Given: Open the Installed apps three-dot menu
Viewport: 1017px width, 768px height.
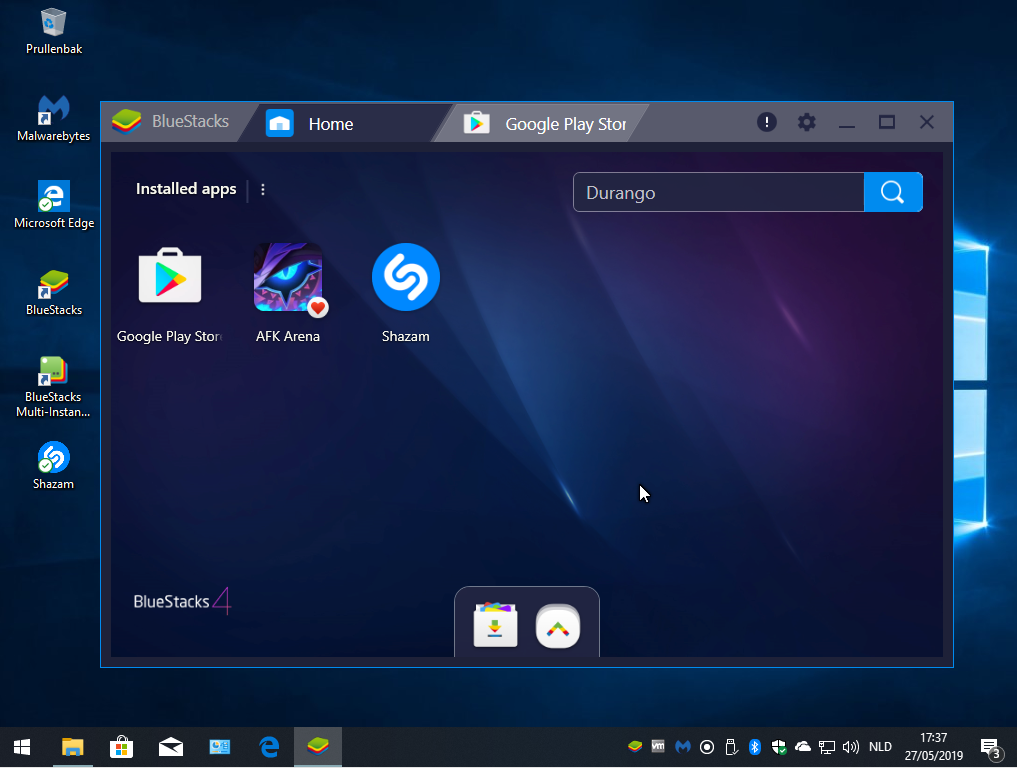Looking at the screenshot, I should click(263, 189).
